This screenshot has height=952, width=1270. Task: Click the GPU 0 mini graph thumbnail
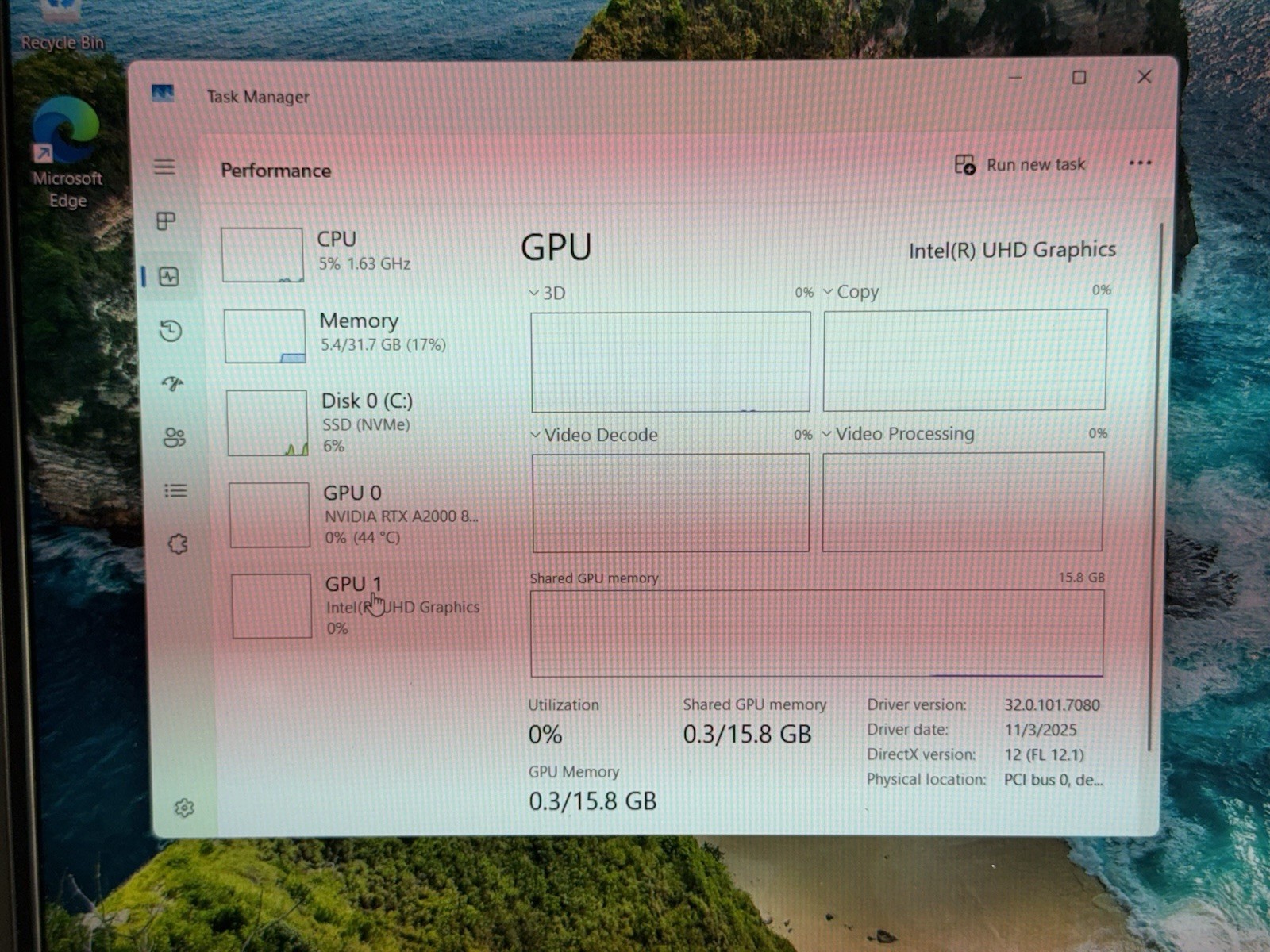pyautogui.click(x=269, y=515)
